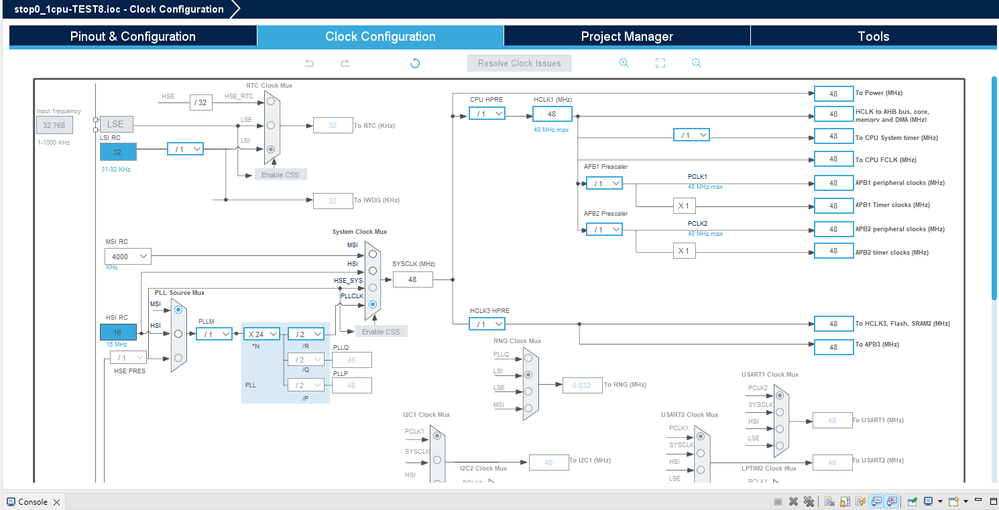Open the HCLK3 HPRE /1 dropdown
999x510 pixels.
coord(487,324)
